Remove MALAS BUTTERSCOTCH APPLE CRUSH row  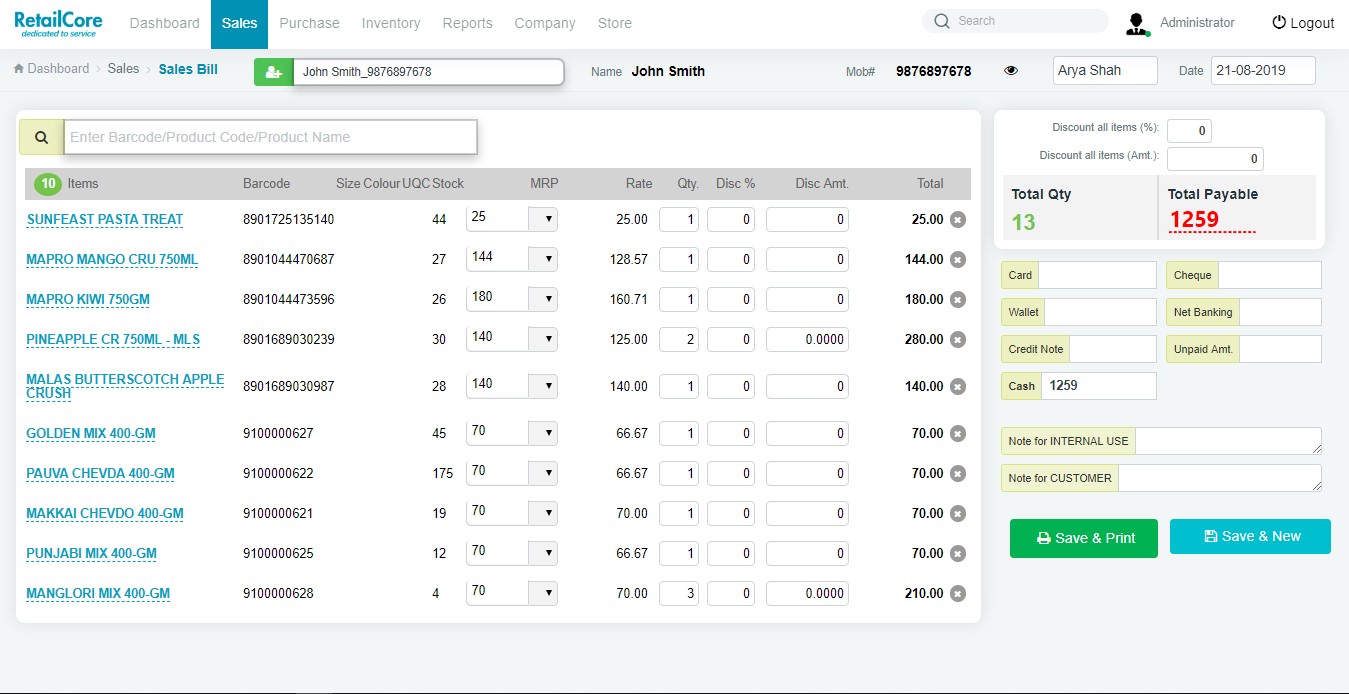click(957, 387)
